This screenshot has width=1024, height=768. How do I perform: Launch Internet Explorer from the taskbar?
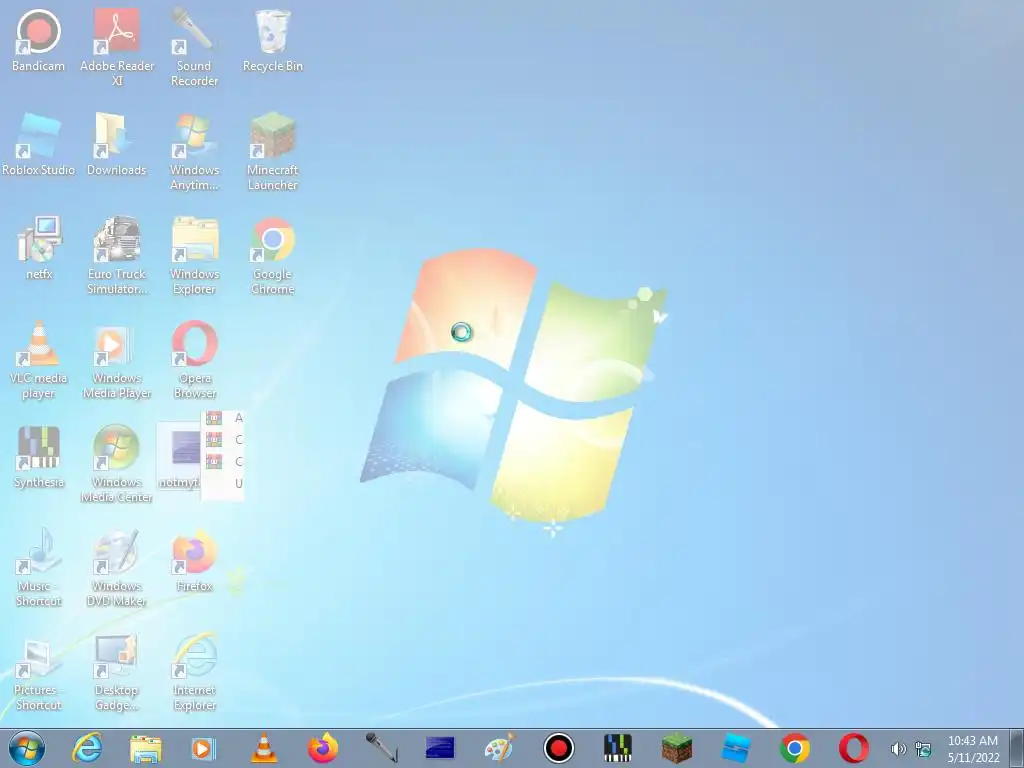pos(87,748)
